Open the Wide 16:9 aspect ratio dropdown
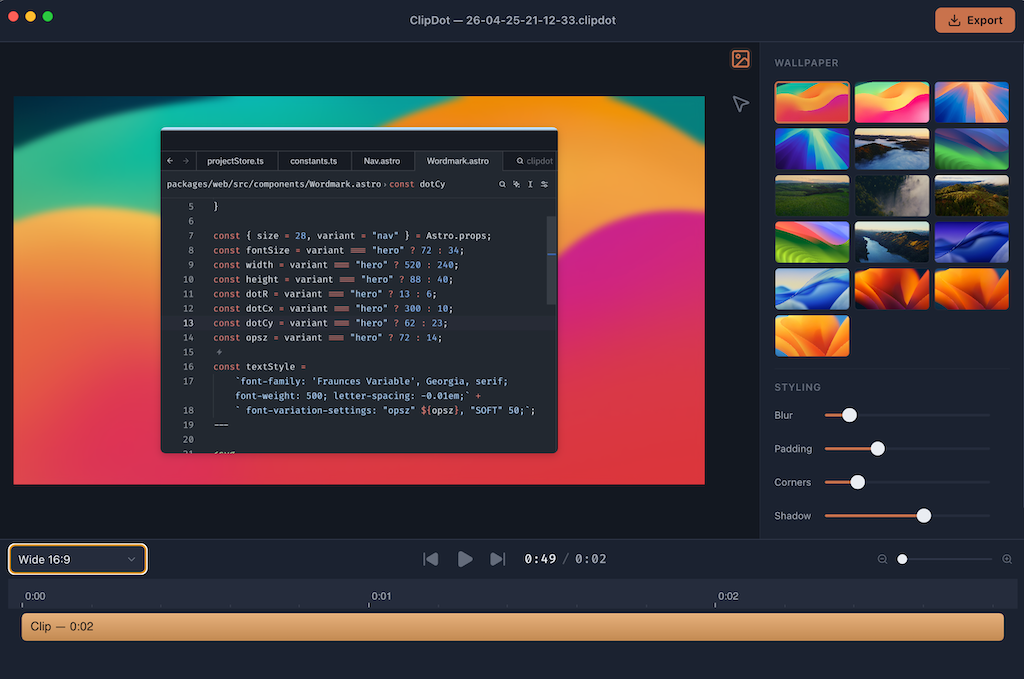 click(x=77, y=559)
